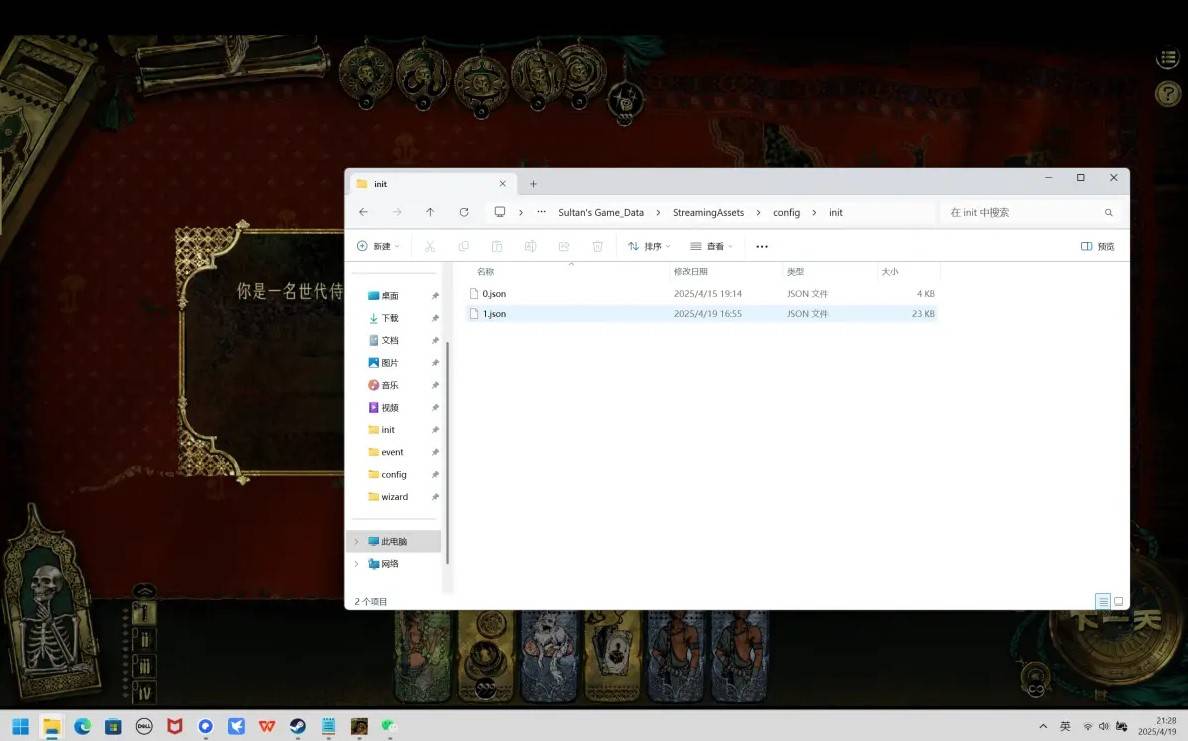Go up one folder level
Viewport: 1188px width, 741px height.
pyautogui.click(x=430, y=212)
